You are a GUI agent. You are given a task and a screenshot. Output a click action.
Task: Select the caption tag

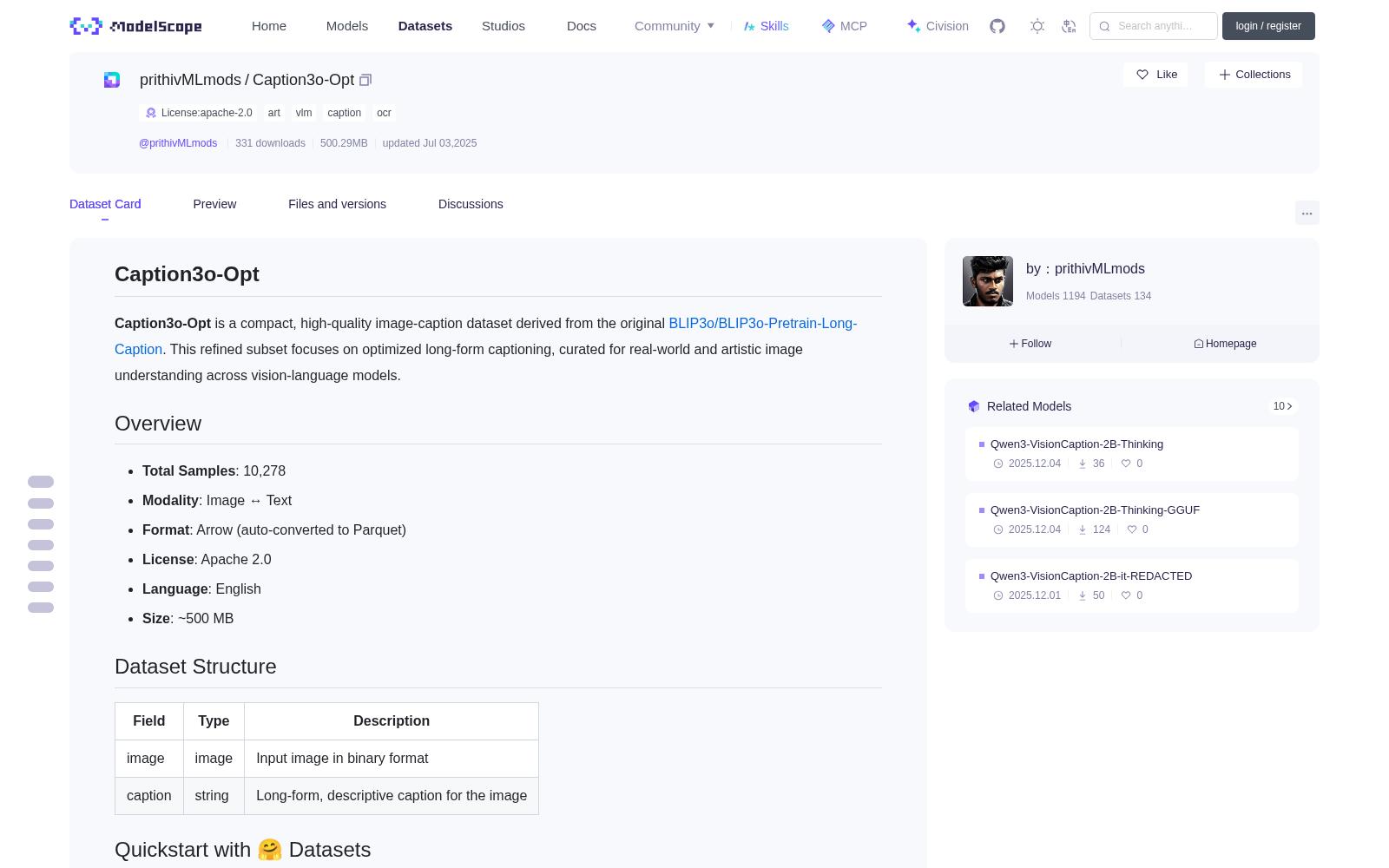tap(345, 113)
